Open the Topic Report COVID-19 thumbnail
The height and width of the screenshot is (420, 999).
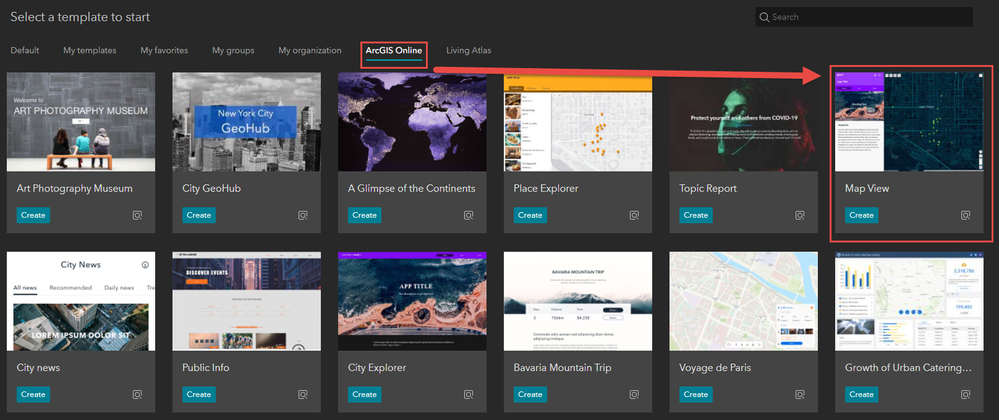point(744,122)
